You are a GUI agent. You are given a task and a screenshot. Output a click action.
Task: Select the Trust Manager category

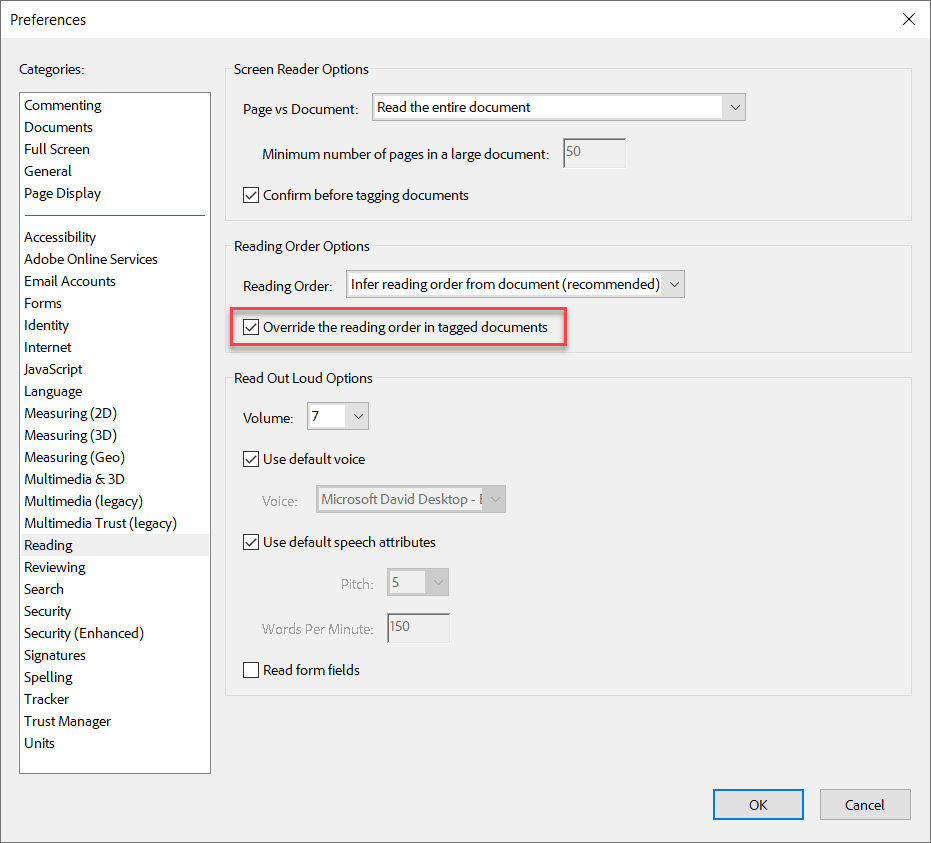67,721
